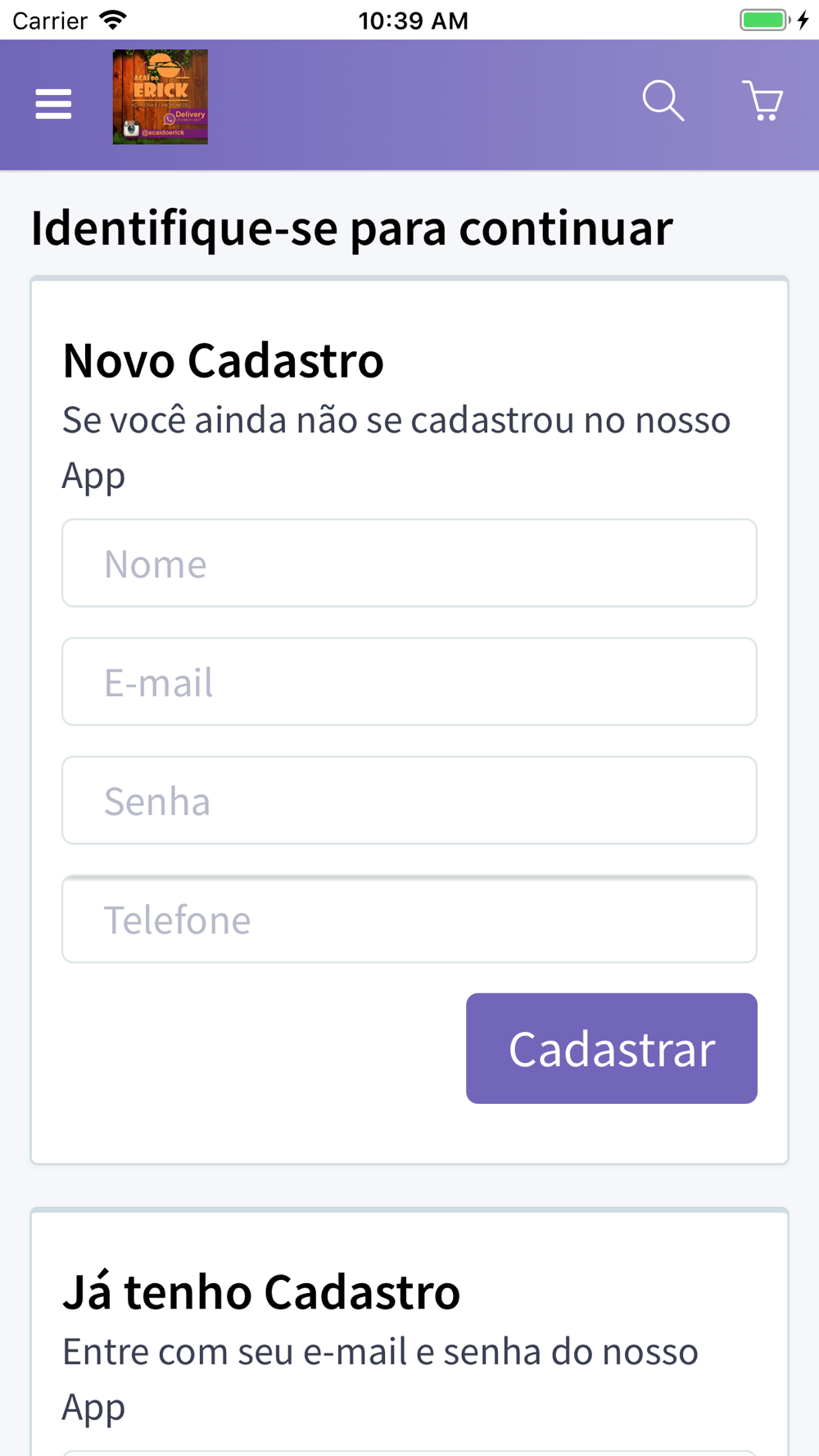
Task: Focus the E-mail input field
Action: (409, 681)
